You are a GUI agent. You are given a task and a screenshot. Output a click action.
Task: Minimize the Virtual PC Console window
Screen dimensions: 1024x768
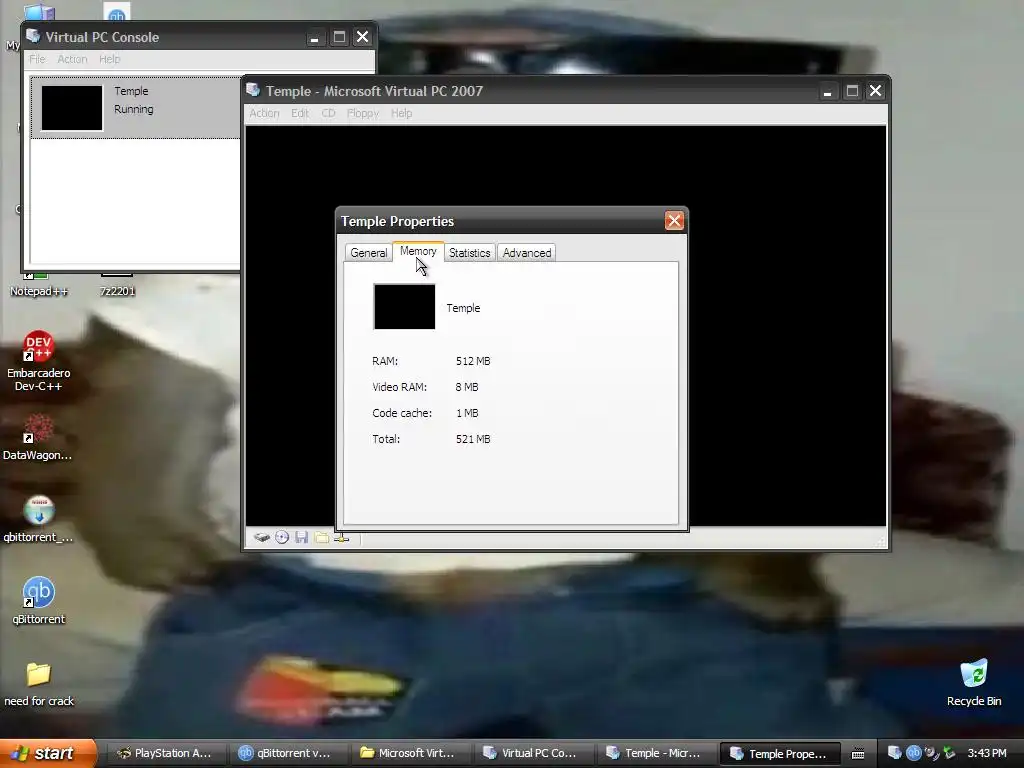pyautogui.click(x=314, y=37)
